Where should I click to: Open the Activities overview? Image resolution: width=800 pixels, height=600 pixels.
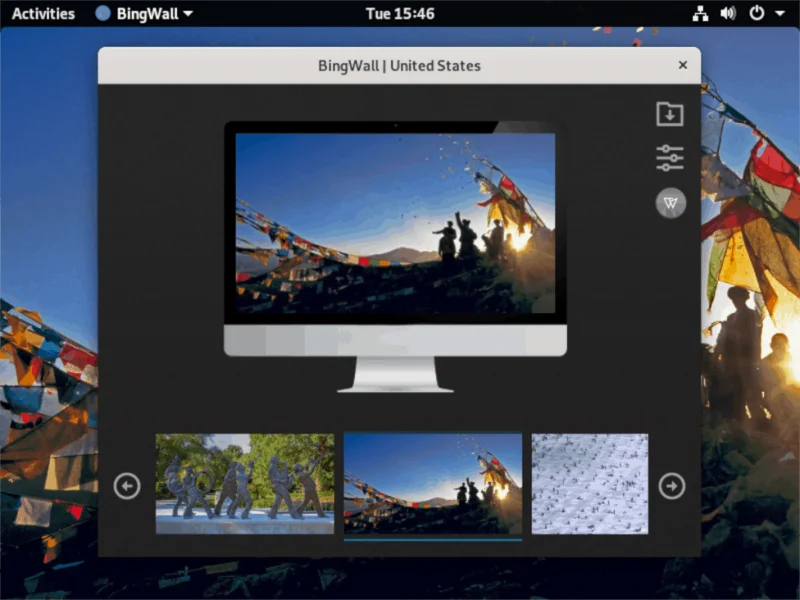43,13
